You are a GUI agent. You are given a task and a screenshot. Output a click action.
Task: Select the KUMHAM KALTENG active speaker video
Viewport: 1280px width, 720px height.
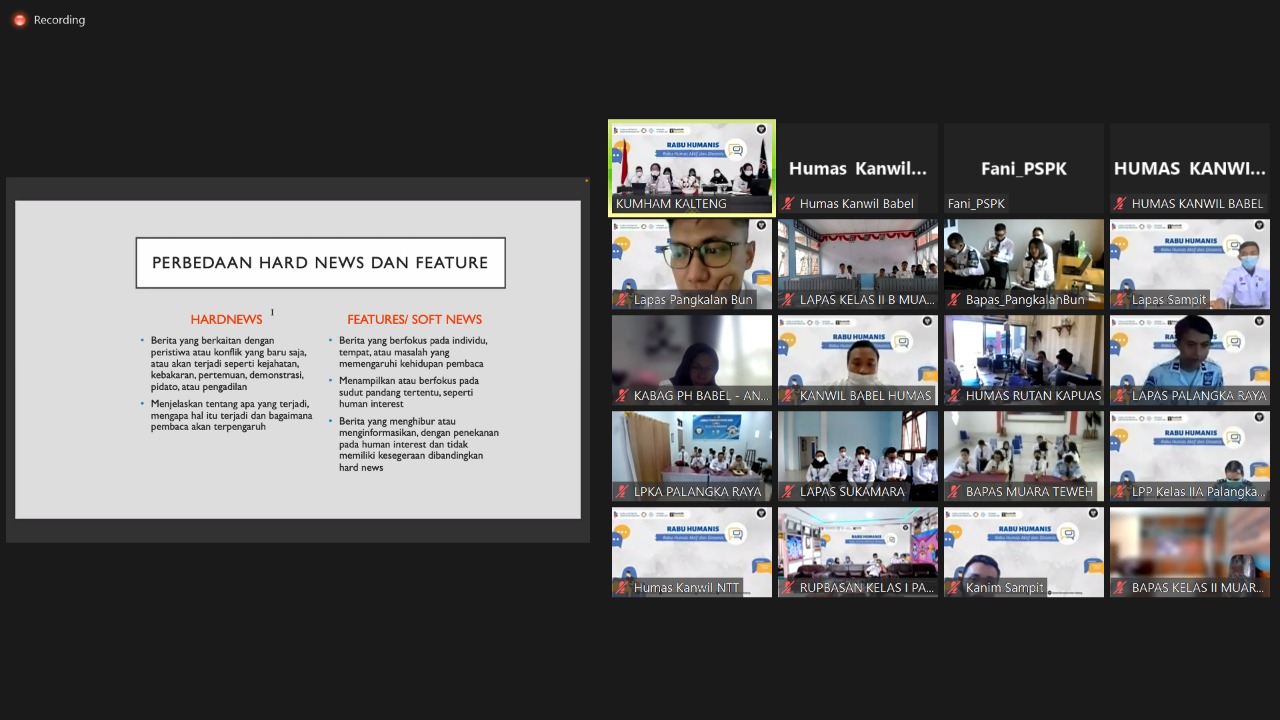pos(692,160)
